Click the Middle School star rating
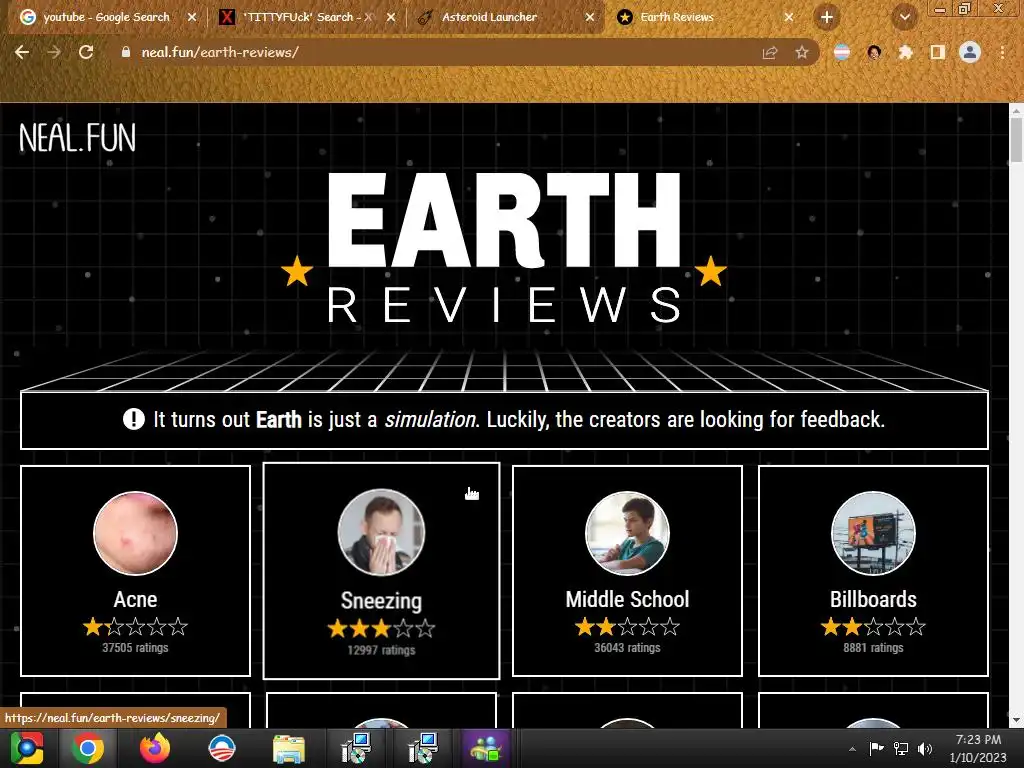 coord(627,627)
